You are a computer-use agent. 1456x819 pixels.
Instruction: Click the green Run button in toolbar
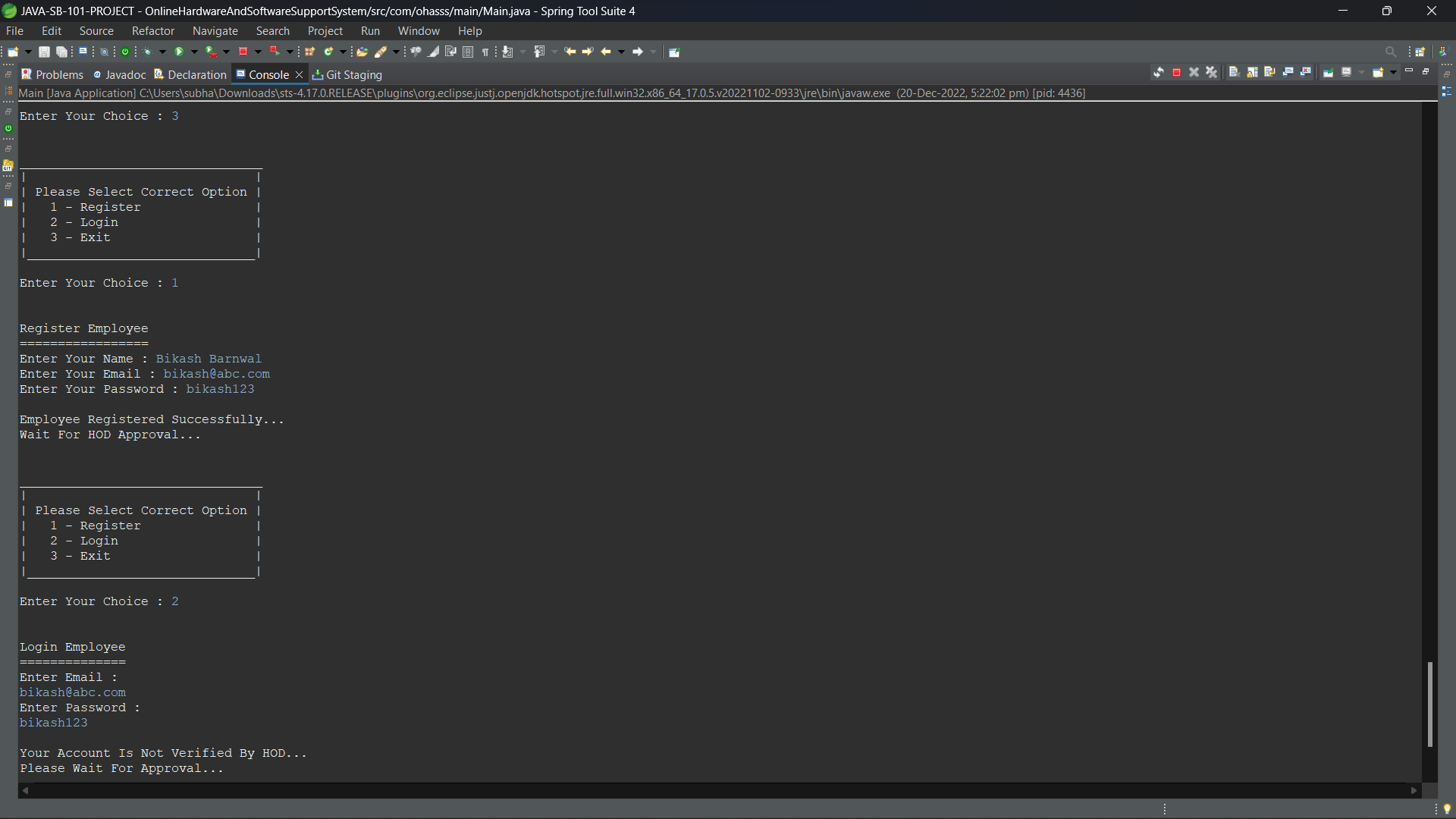coord(179,52)
